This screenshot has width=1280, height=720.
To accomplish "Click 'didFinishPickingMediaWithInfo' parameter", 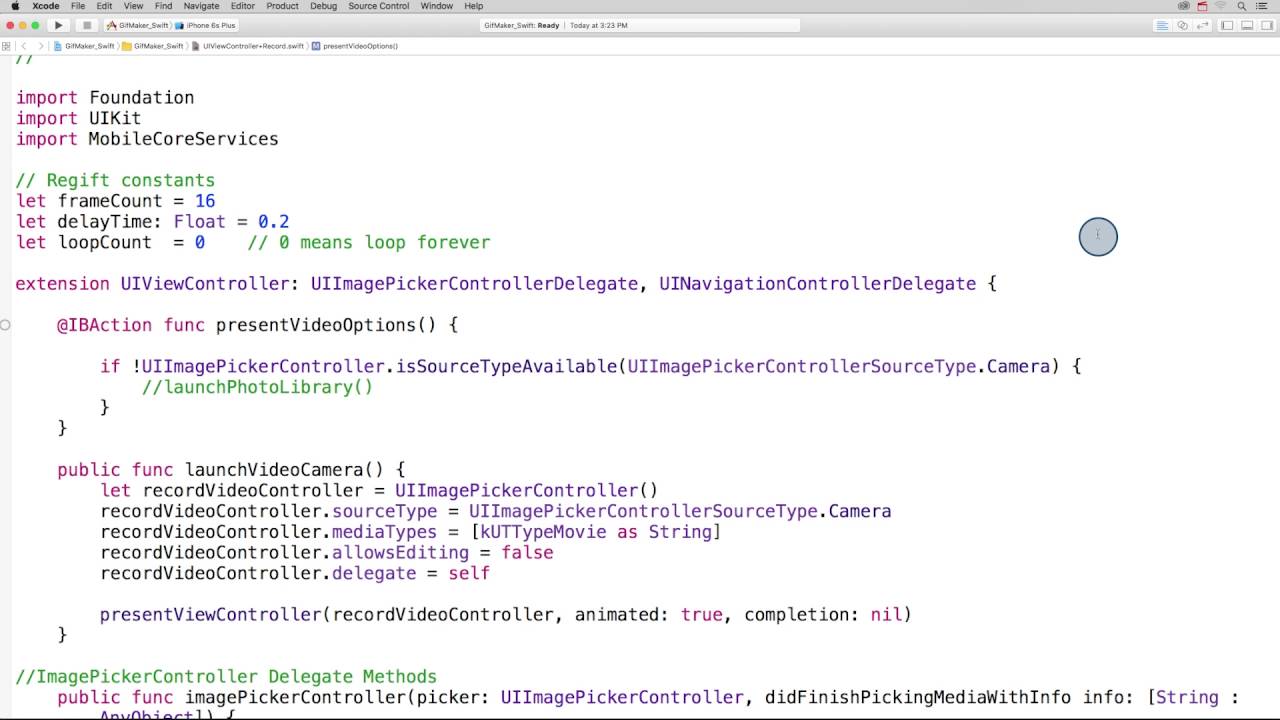I will click(917, 698).
